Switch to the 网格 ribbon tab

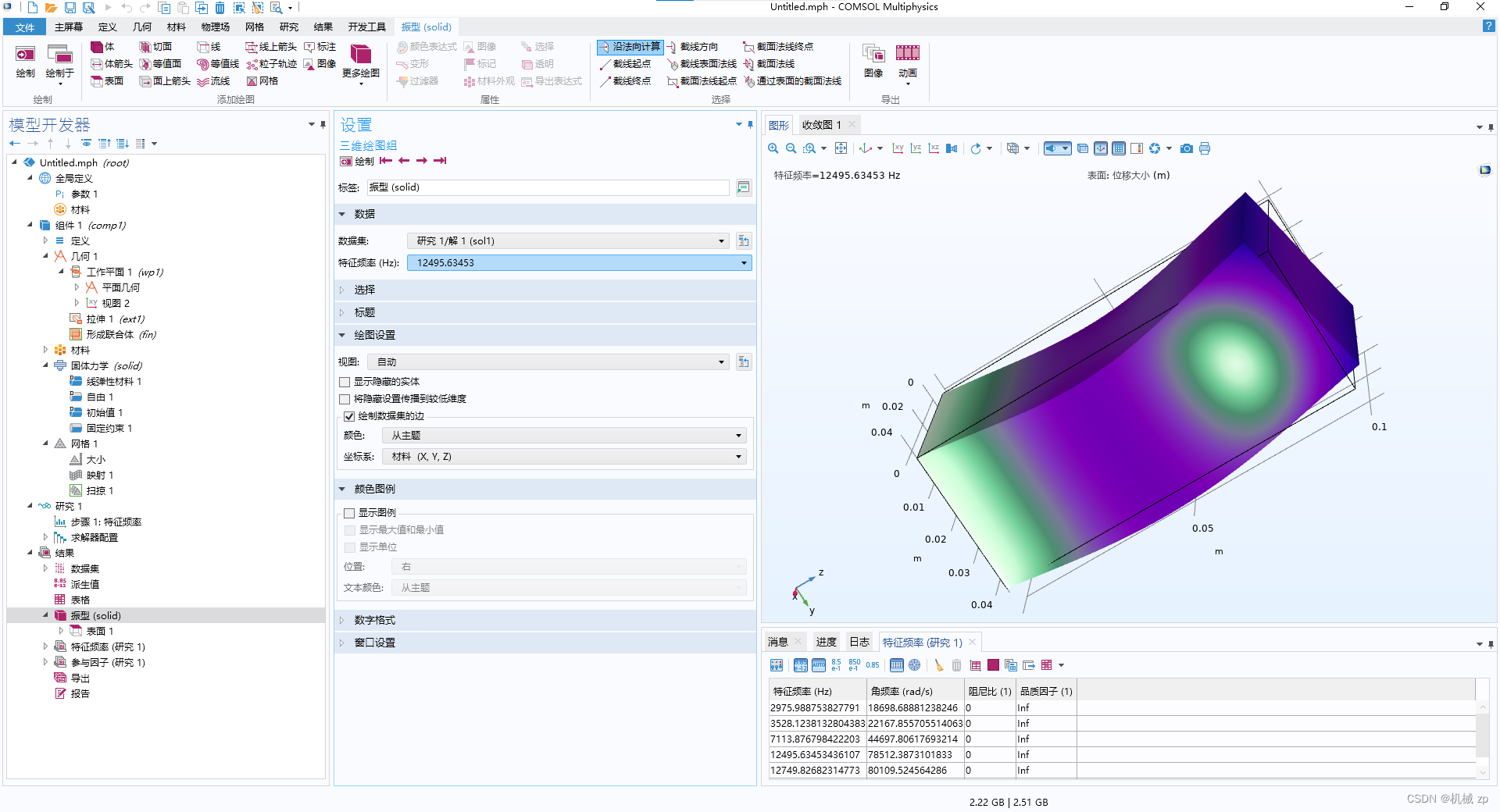point(253,26)
